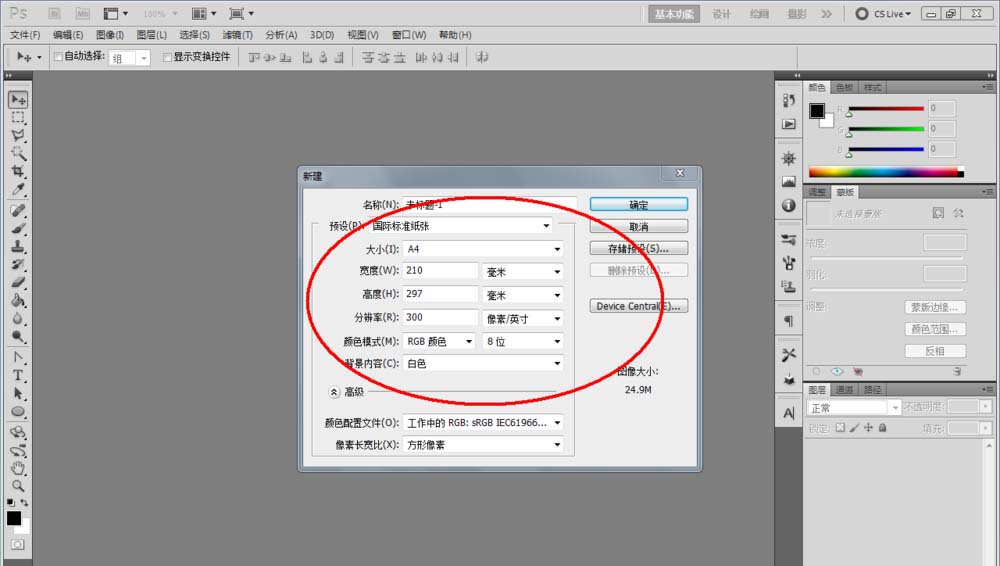Toggle lock position icon in Layers panel
This screenshot has height=566, width=1000.
(x=868, y=428)
